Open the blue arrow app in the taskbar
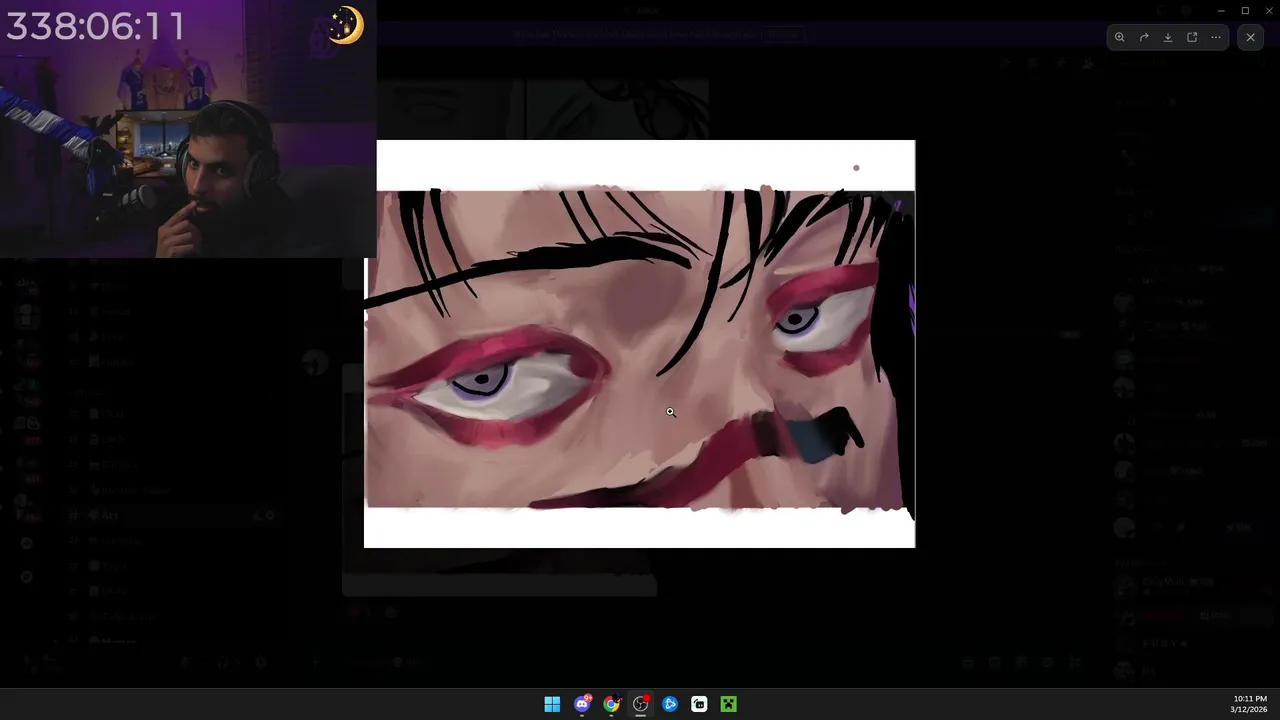The height and width of the screenshot is (720, 1280). coord(670,704)
